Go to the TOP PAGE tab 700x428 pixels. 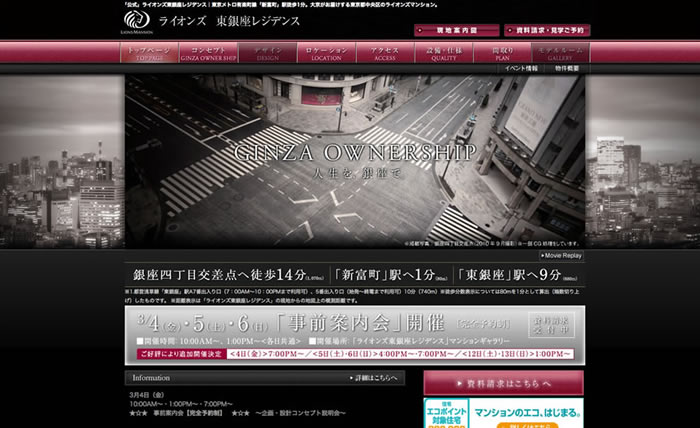149,53
